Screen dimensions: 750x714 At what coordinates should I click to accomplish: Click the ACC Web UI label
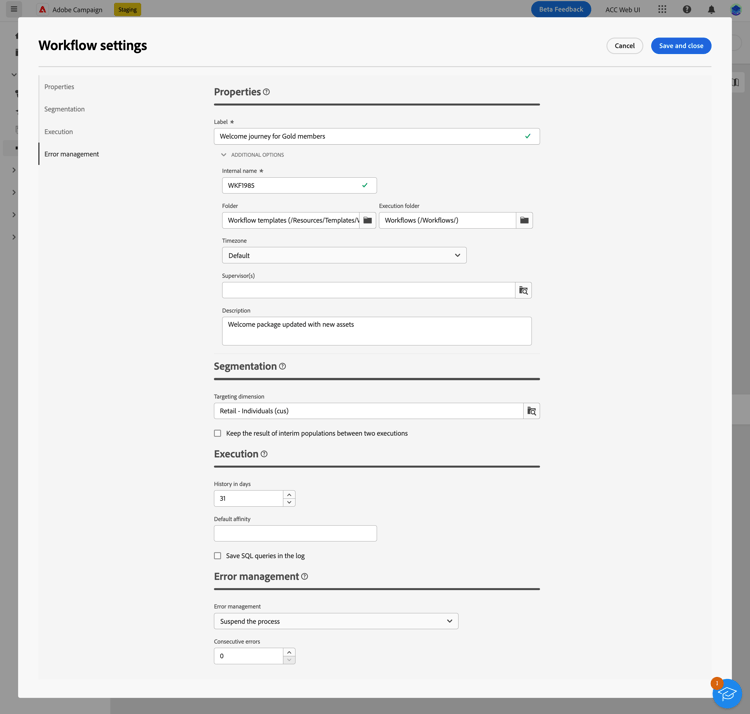[622, 10]
